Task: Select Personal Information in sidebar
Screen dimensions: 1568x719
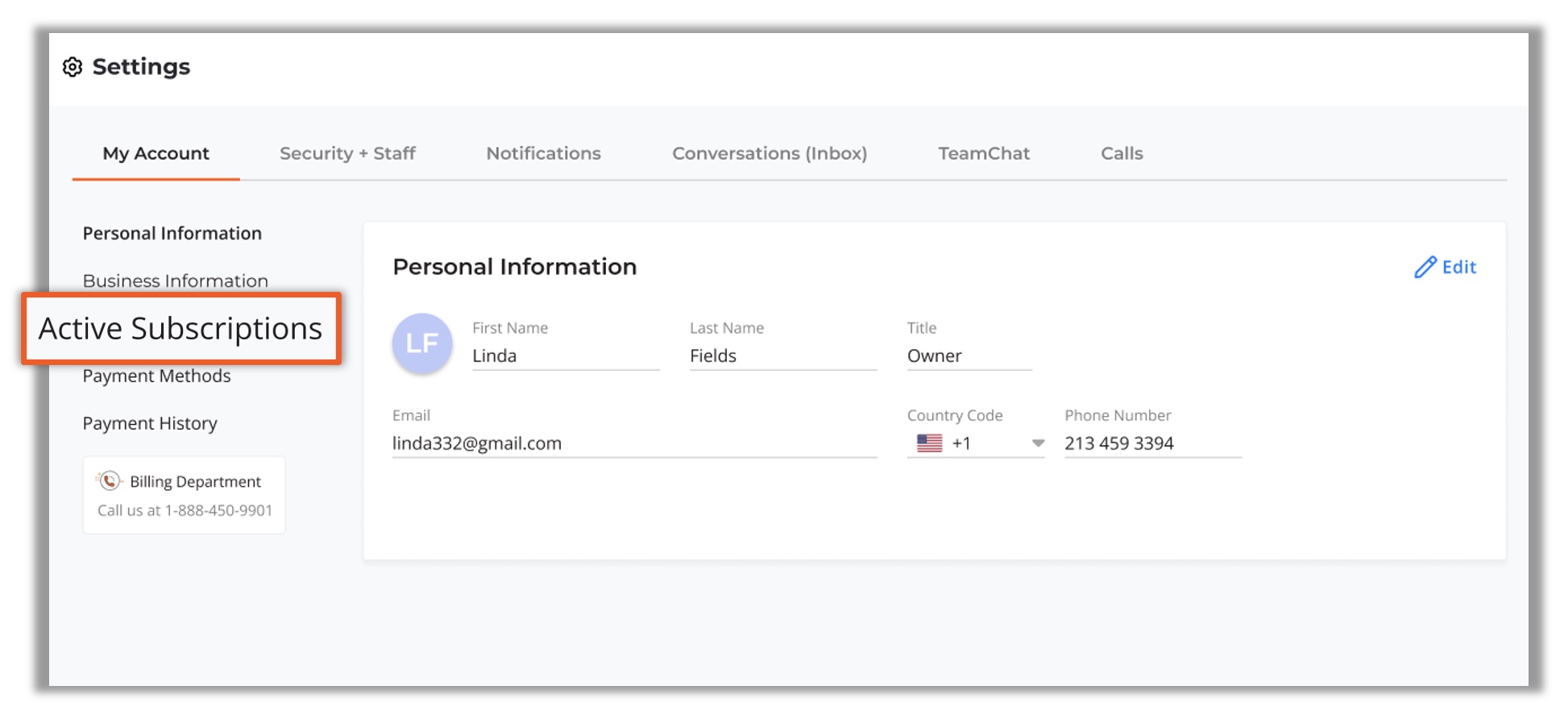Action: coord(172,234)
